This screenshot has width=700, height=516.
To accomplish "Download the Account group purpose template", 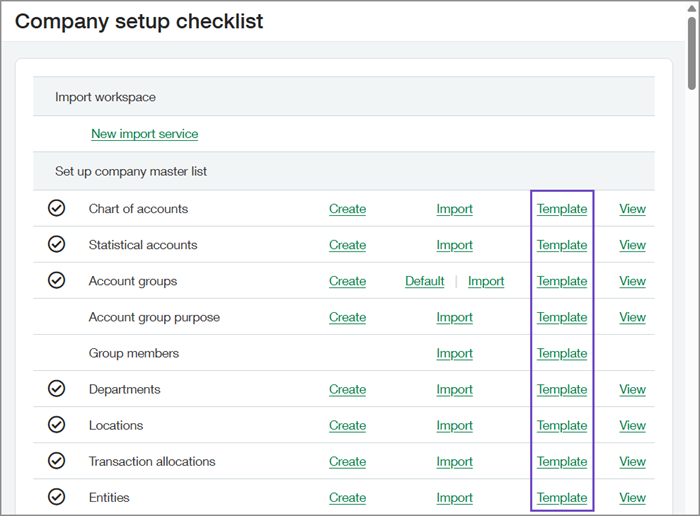I will pyautogui.click(x=561, y=317).
